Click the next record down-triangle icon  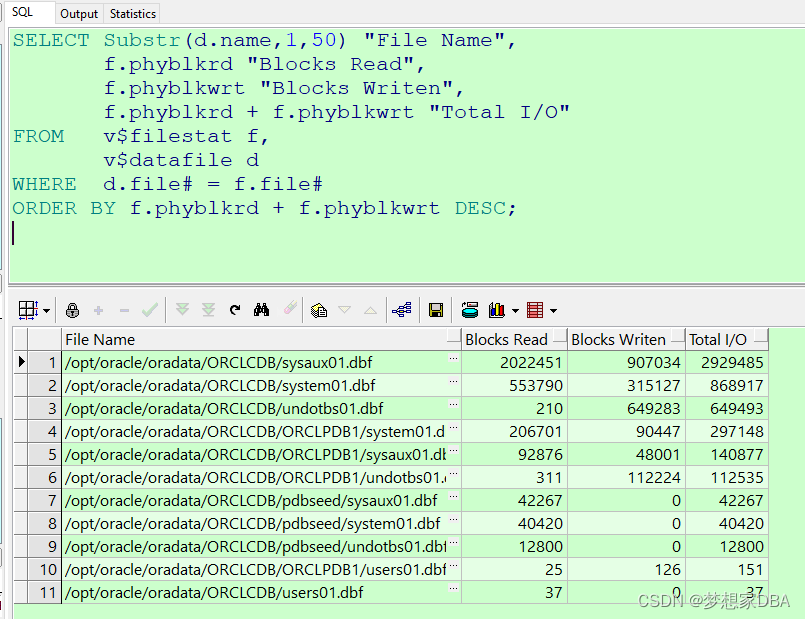pyautogui.click(x=344, y=310)
